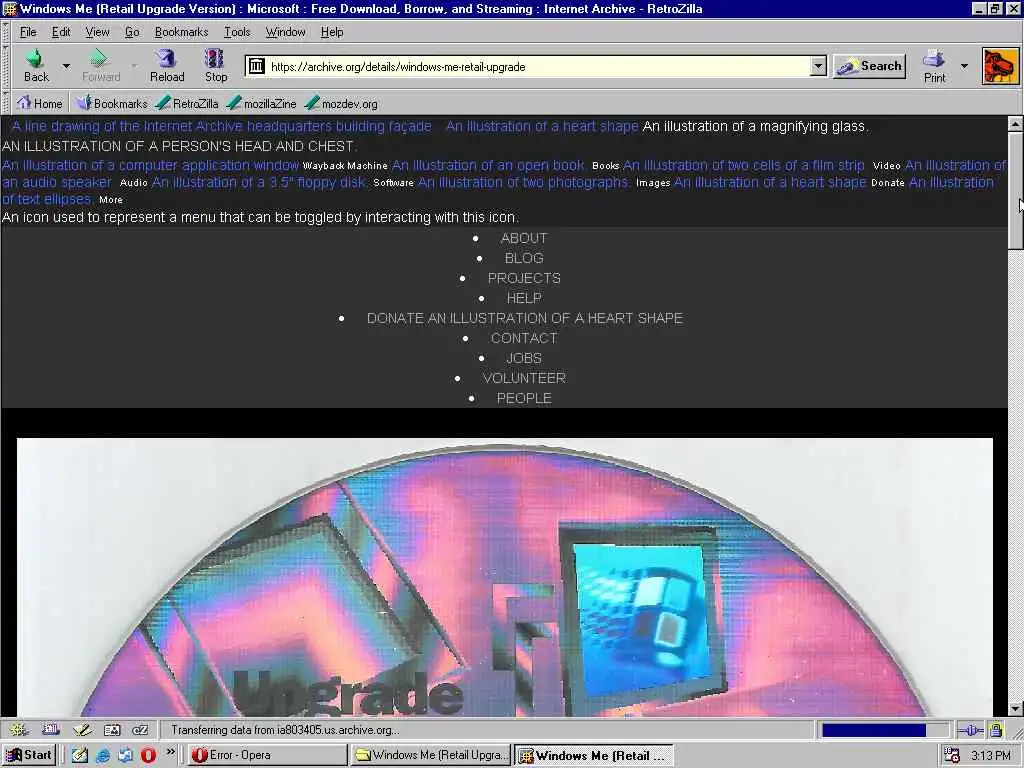Click the ABOUT list link

[524, 238]
